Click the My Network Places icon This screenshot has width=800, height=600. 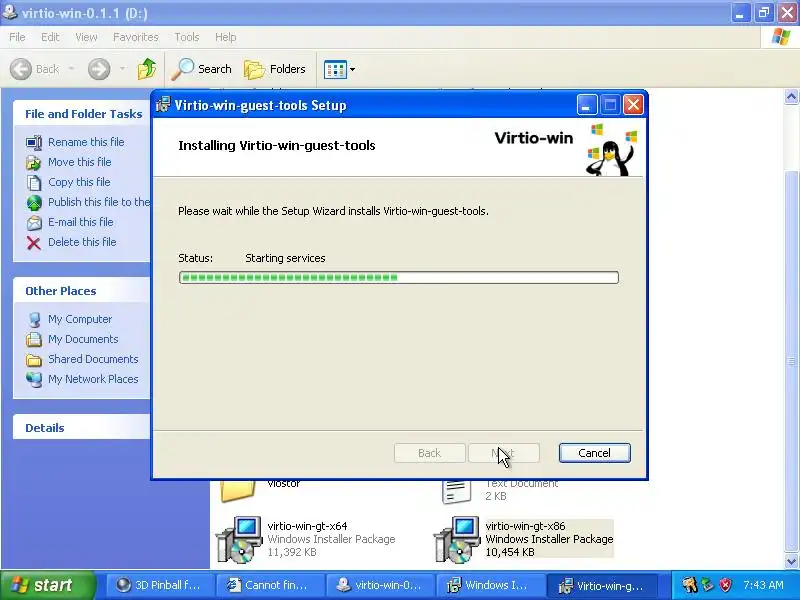[34, 379]
